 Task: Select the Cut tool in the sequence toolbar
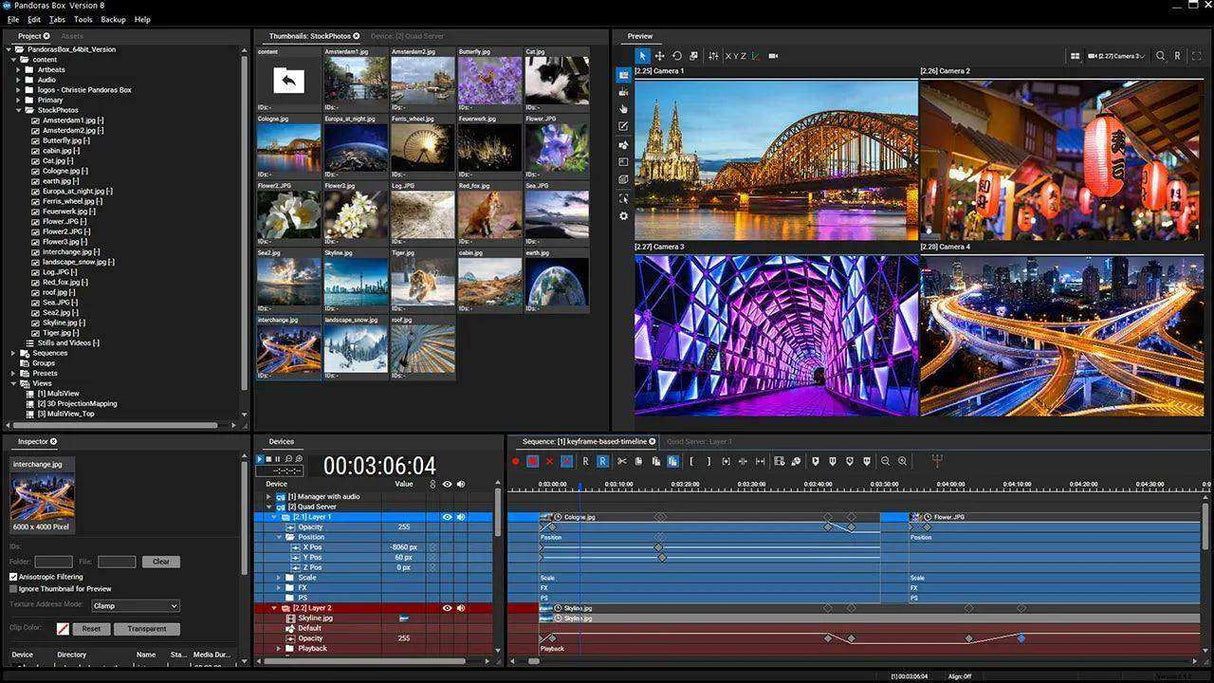[621, 461]
